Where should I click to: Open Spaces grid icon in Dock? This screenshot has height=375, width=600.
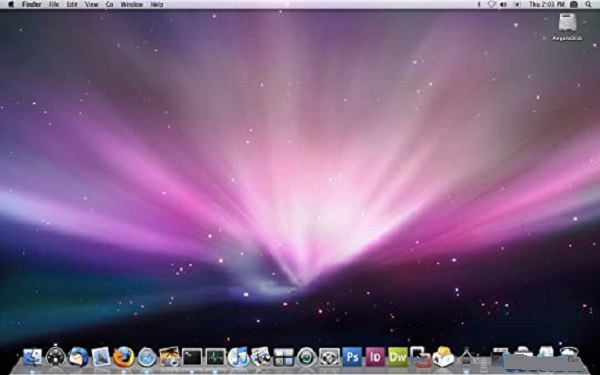[x=283, y=357]
